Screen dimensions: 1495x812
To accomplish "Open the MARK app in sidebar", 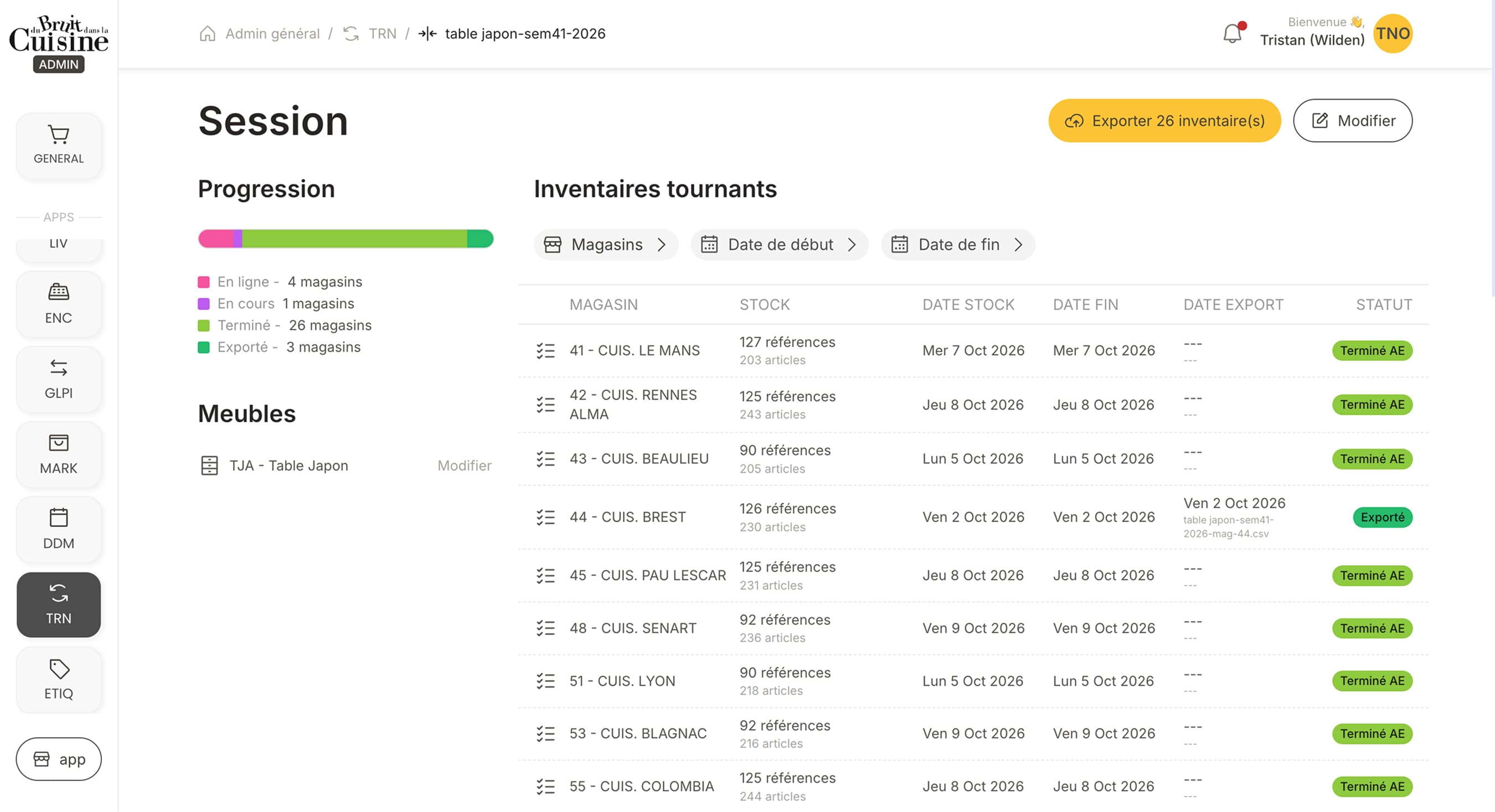I will click(59, 455).
